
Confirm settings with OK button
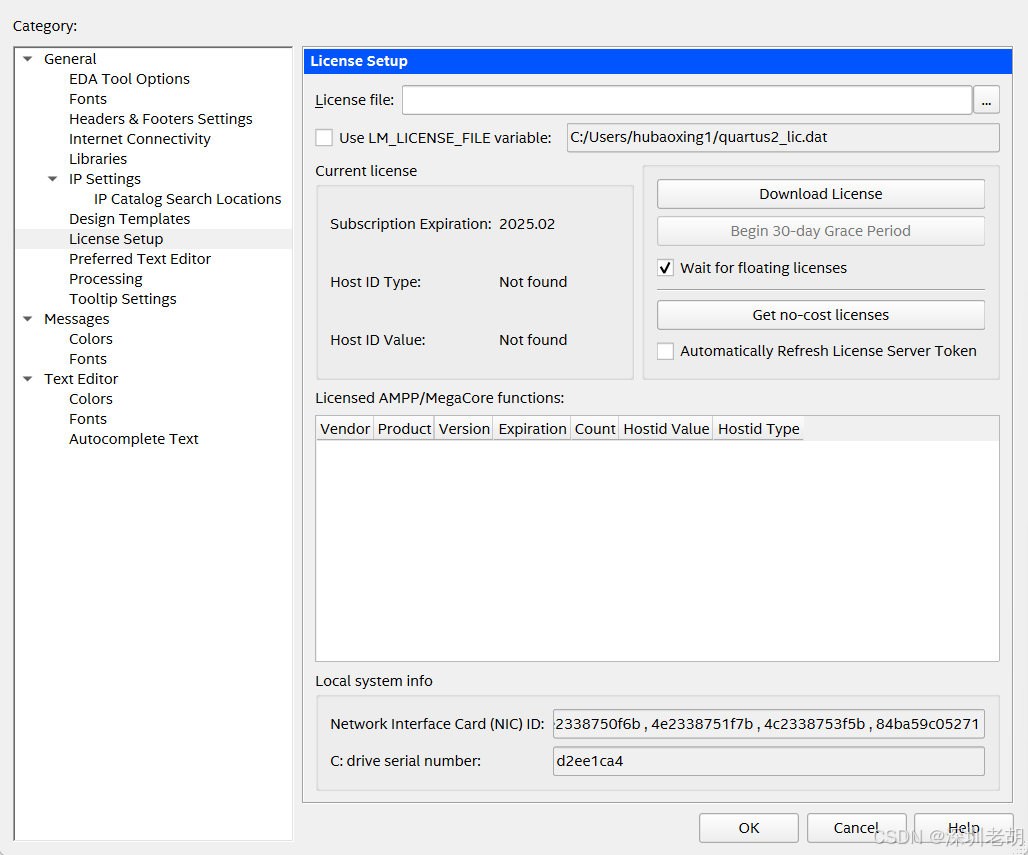click(748, 828)
